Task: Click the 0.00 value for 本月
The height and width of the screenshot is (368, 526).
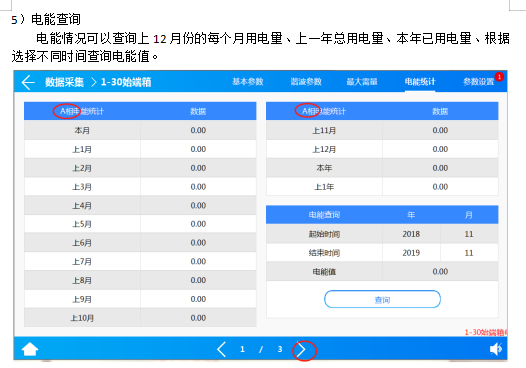Action: (198, 130)
